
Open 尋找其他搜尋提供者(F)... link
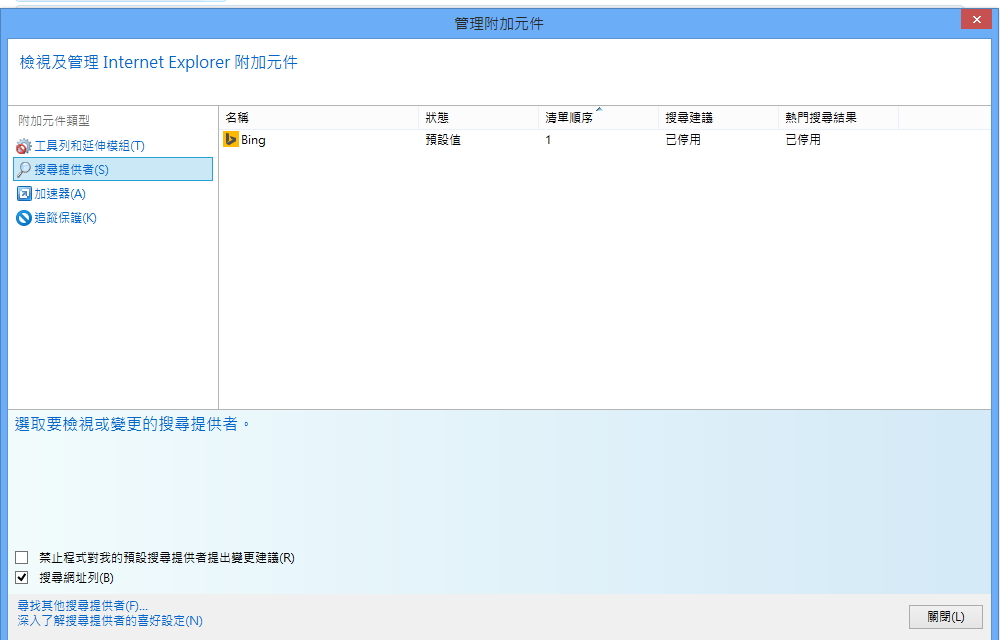pos(82,606)
